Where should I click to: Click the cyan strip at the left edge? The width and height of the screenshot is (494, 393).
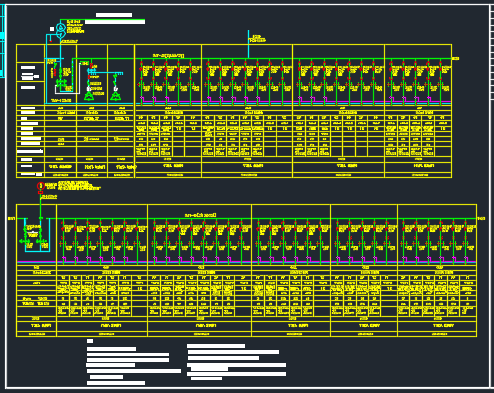[x=2, y=42]
